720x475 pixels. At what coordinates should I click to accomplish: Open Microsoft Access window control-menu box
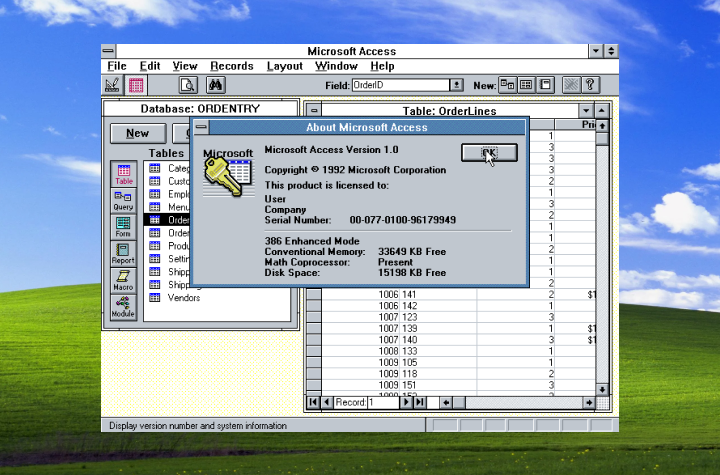click(x=108, y=51)
